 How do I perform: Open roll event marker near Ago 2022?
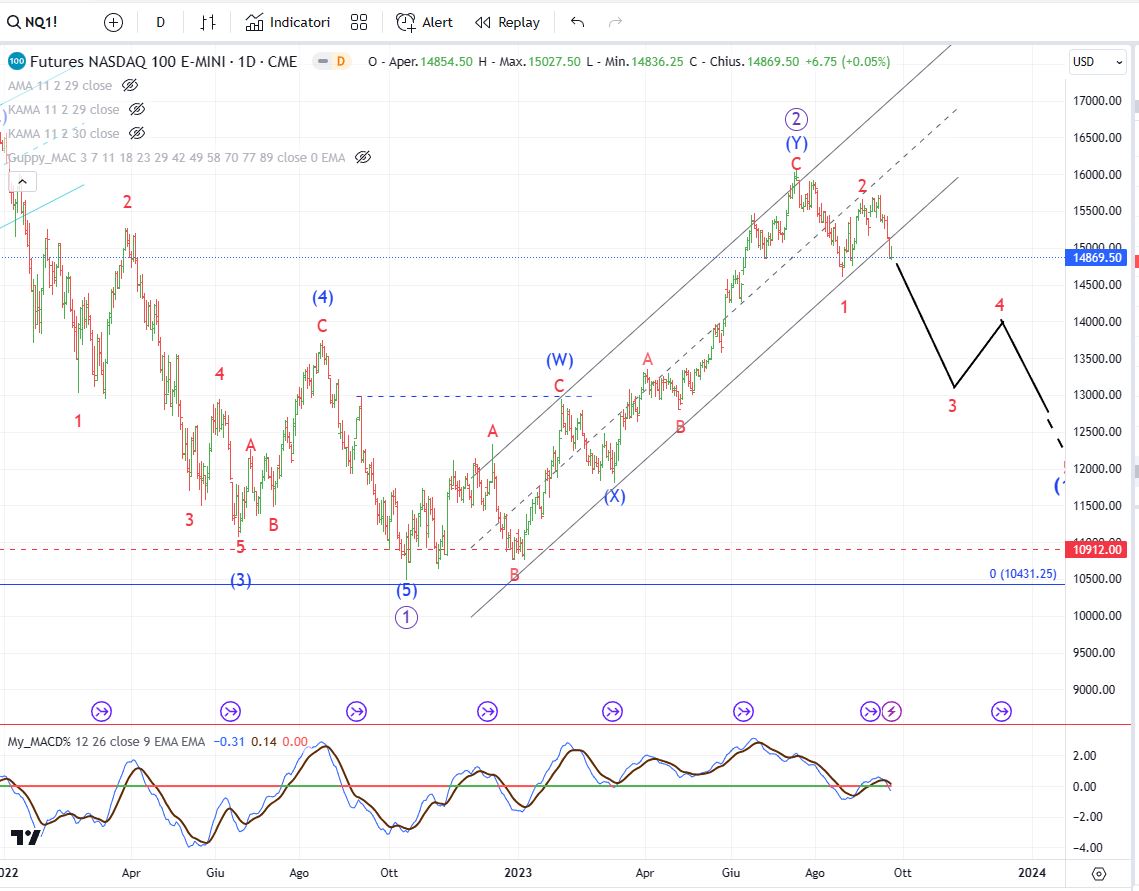pos(356,712)
